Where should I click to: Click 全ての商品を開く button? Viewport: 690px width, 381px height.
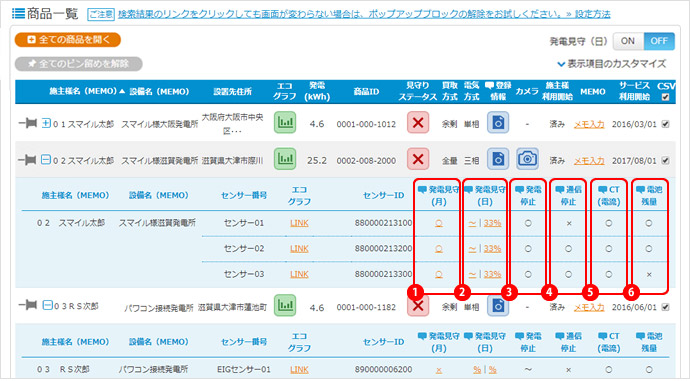(67, 40)
